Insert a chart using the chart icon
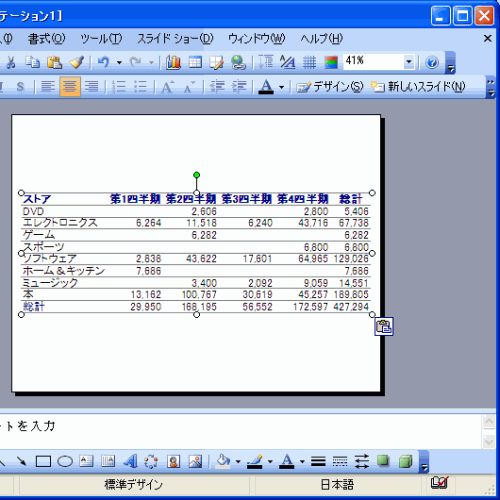This screenshot has width=500, height=500. [x=173, y=62]
